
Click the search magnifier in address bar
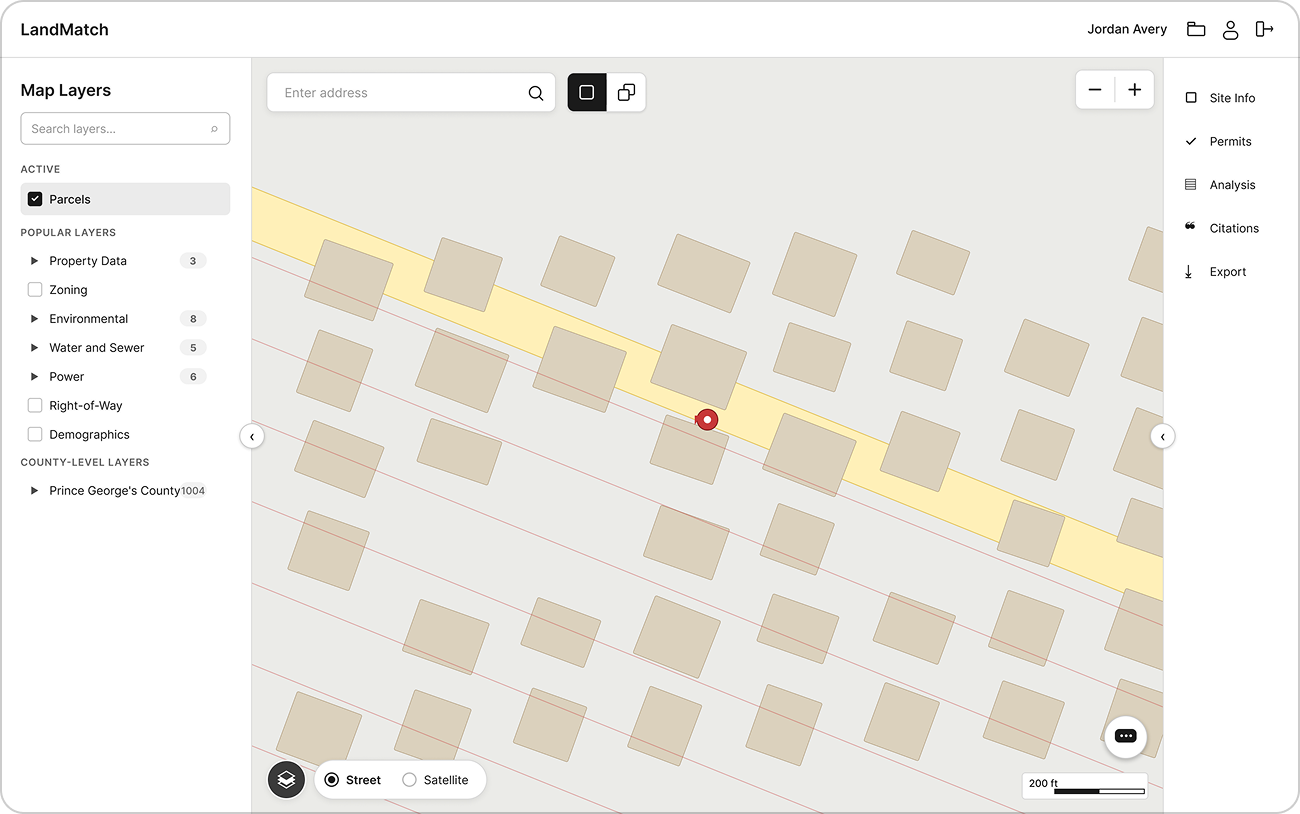[536, 93]
